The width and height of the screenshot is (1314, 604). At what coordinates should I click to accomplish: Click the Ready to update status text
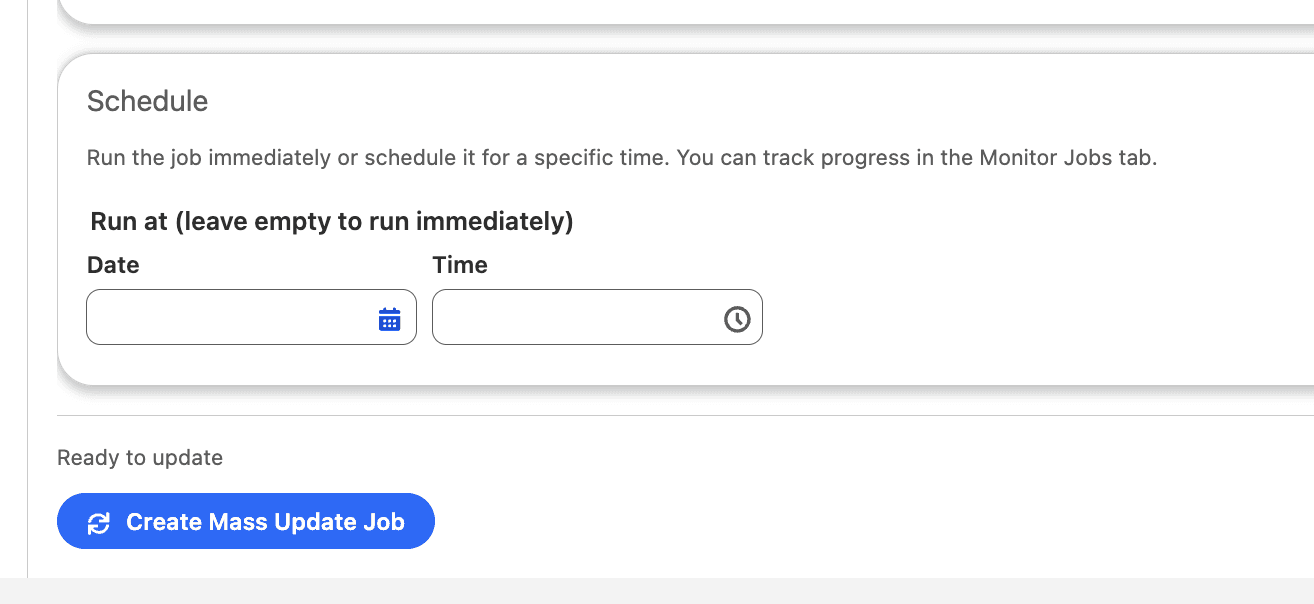139,457
